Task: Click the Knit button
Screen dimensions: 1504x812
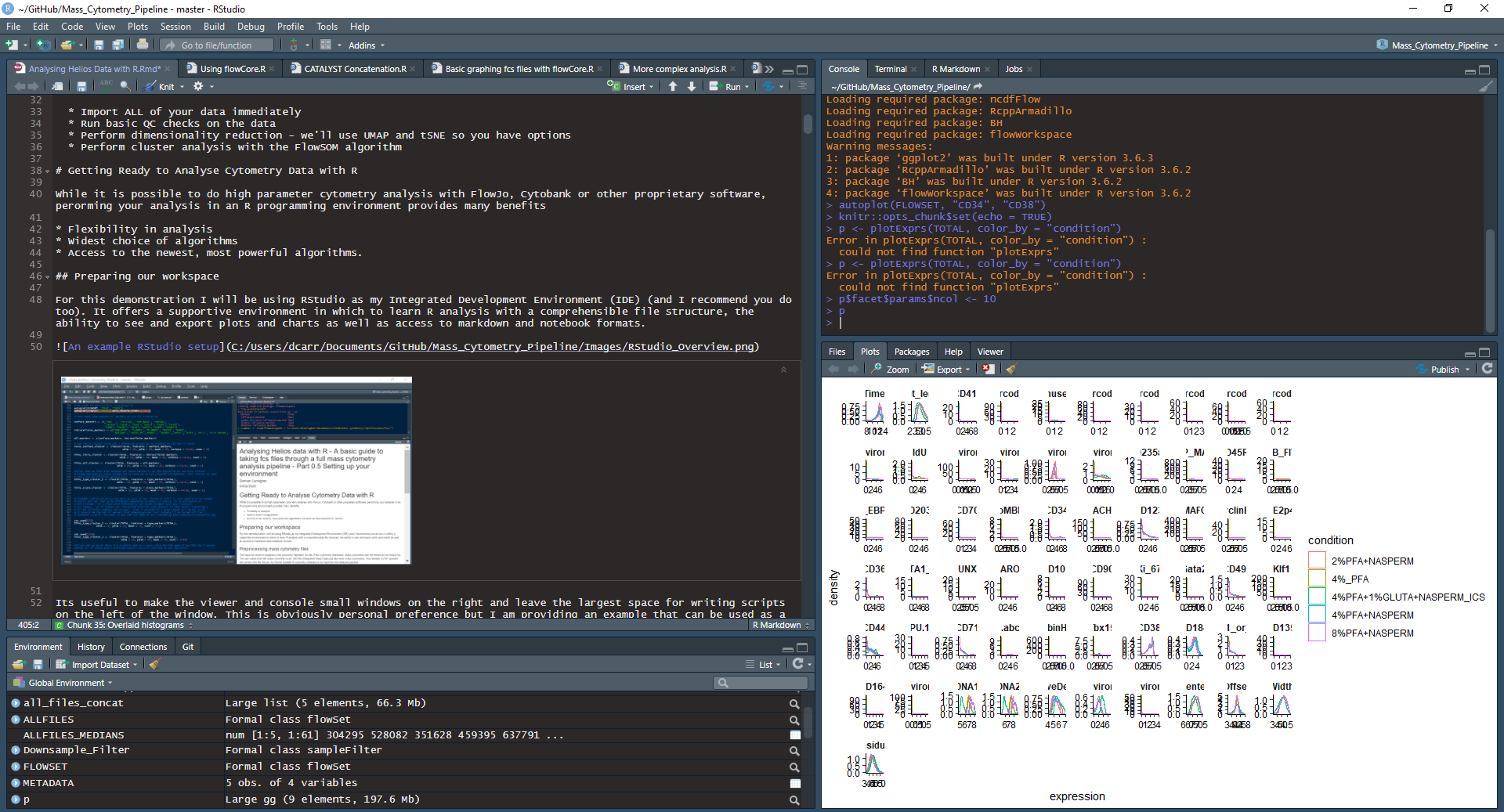Action: point(160,86)
